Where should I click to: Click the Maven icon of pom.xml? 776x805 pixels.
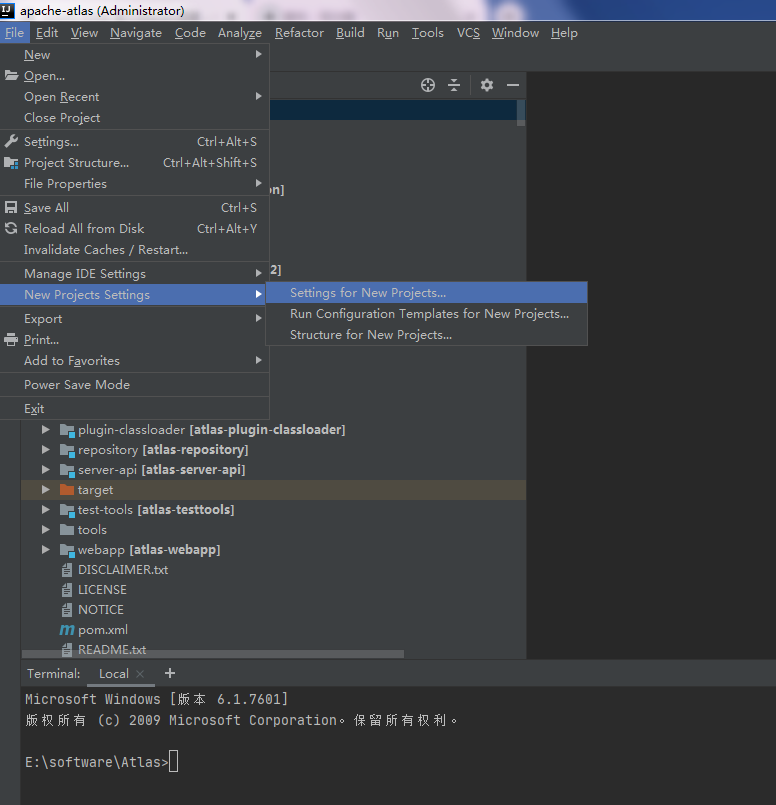click(67, 630)
